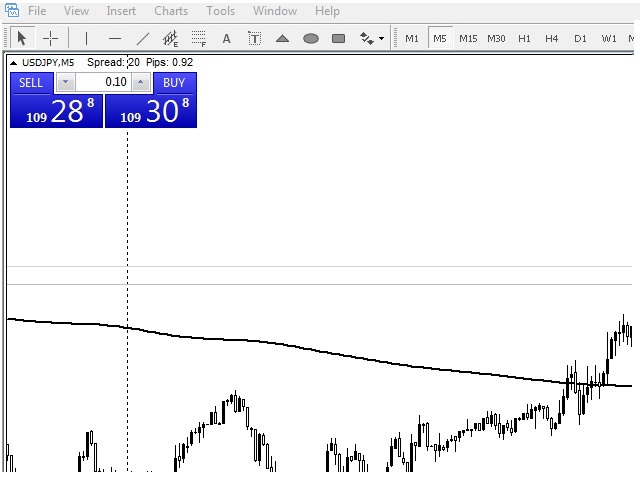Switch to M15 timeframe
The height and width of the screenshot is (480, 640).
click(468, 39)
